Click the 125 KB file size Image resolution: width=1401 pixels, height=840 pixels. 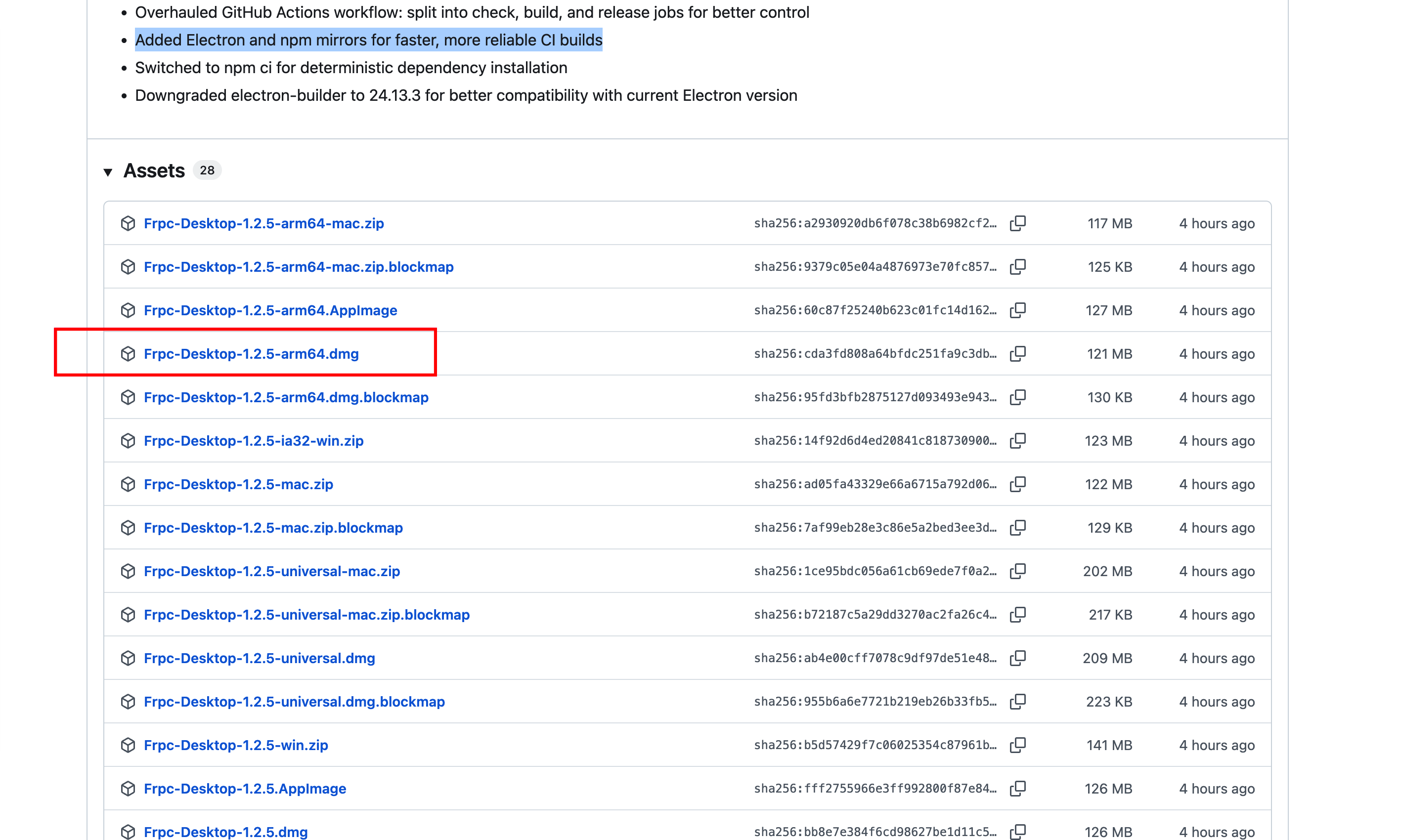(1110, 267)
